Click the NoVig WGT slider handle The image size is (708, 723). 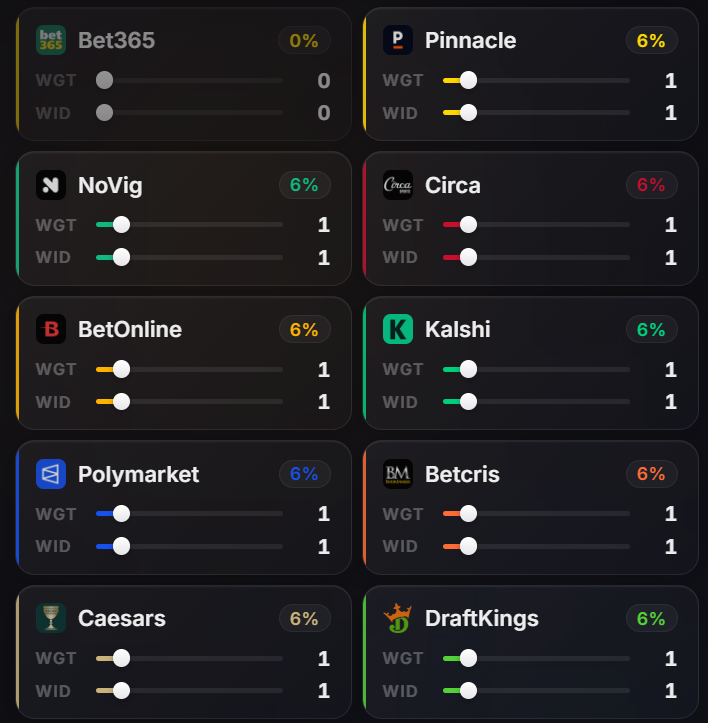pos(121,225)
